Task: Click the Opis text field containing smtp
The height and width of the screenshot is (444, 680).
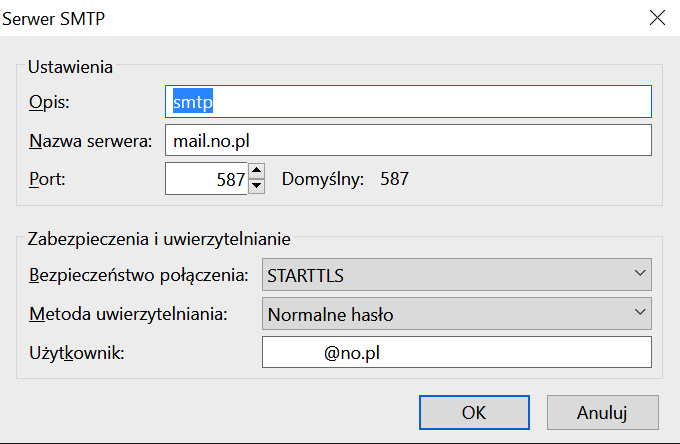Action: pyautogui.click(x=408, y=102)
